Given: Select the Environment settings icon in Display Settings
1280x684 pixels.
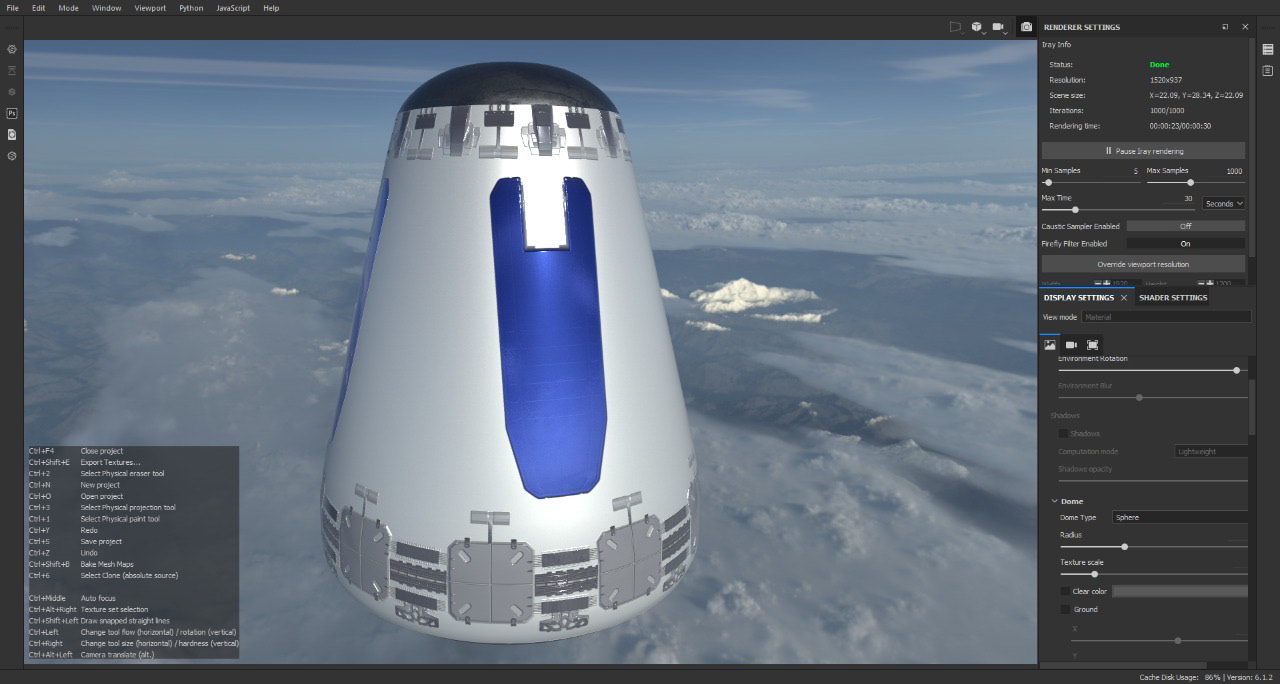Looking at the screenshot, I should pyautogui.click(x=1051, y=344).
